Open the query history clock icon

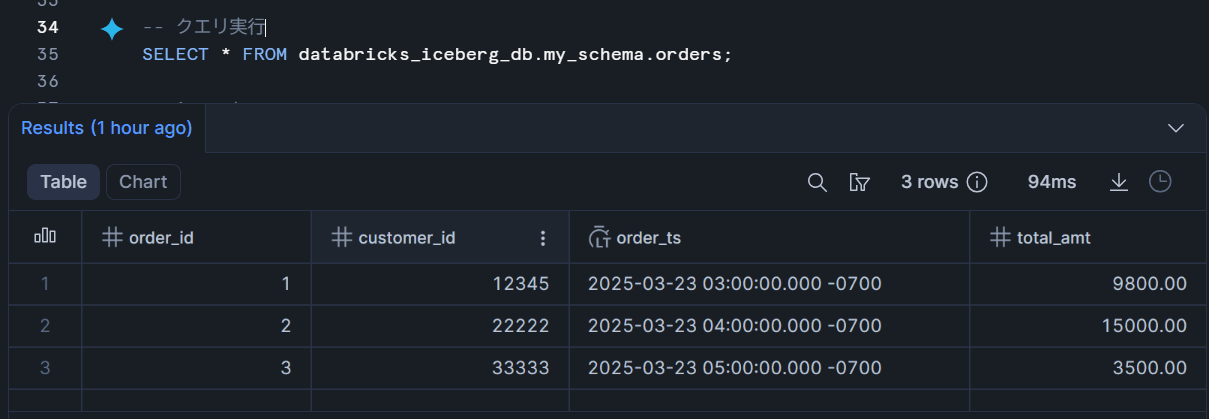click(x=1159, y=182)
